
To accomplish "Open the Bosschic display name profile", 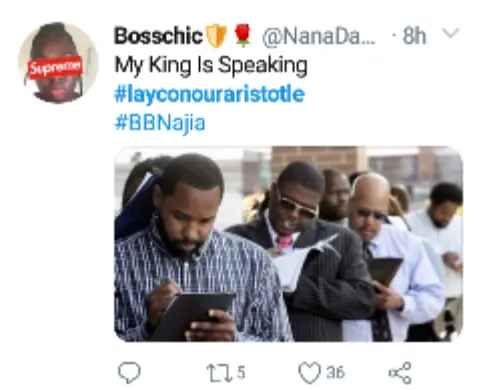I will pos(158,36).
